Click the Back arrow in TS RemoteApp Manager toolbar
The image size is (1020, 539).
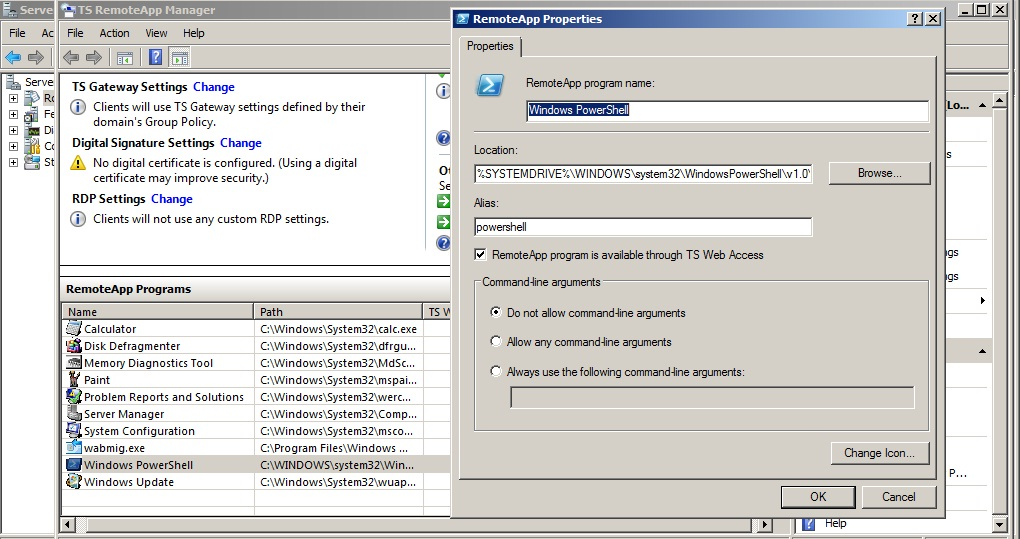70,58
